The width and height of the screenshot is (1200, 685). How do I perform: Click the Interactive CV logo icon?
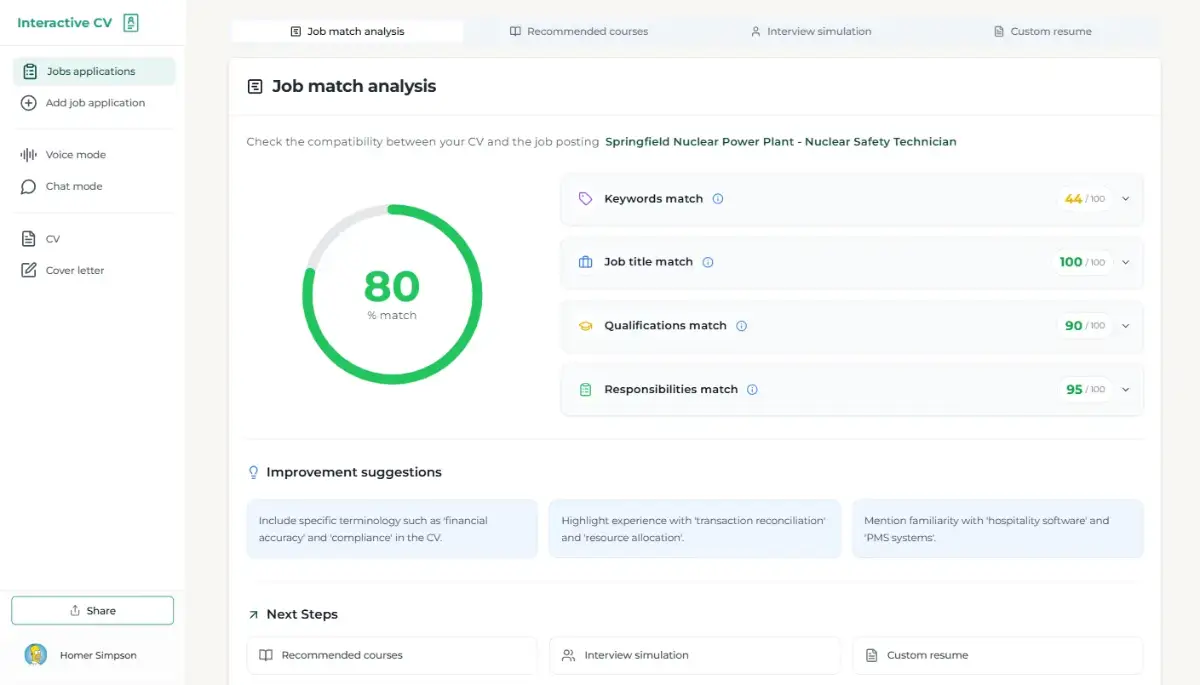[131, 23]
